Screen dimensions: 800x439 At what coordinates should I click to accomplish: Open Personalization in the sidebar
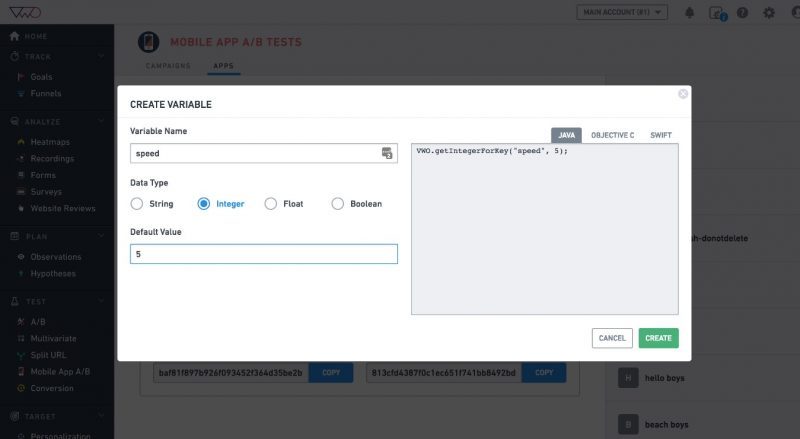(x=60, y=435)
